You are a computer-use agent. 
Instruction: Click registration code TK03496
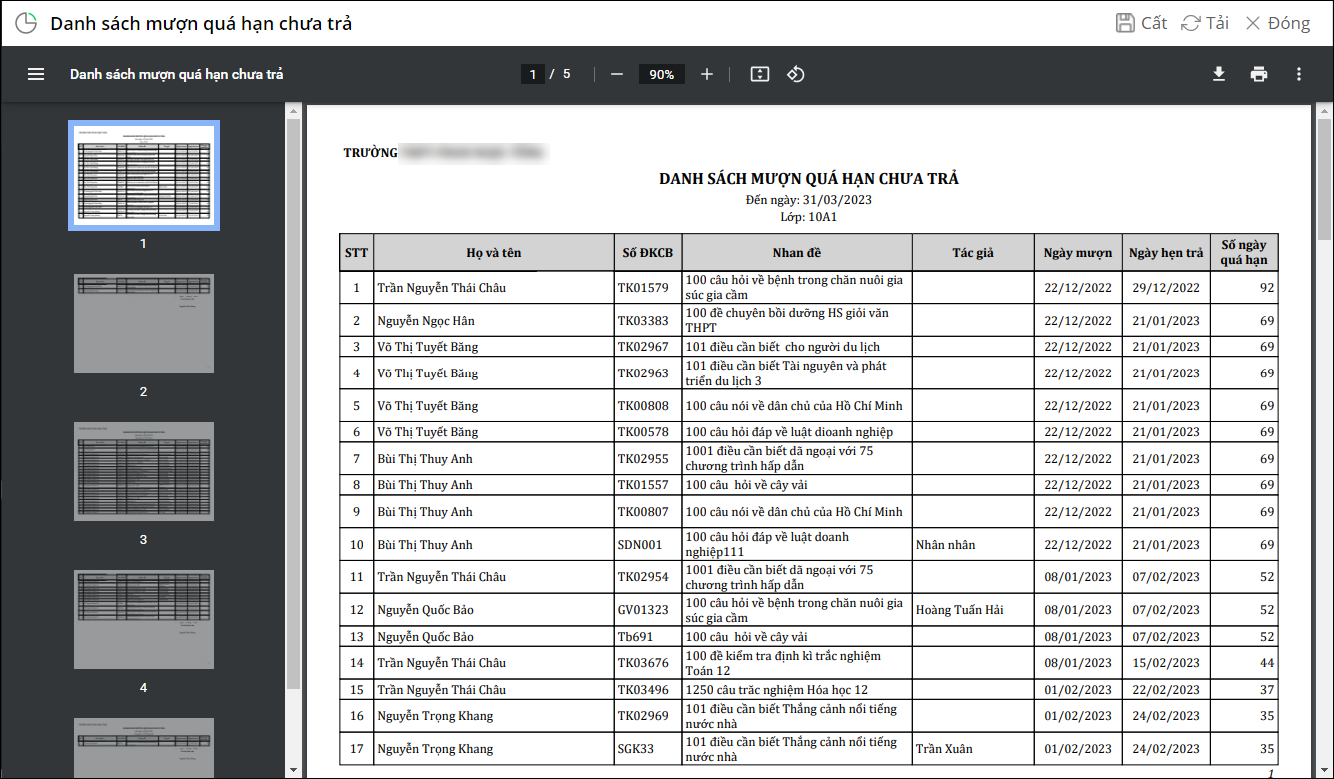643,690
